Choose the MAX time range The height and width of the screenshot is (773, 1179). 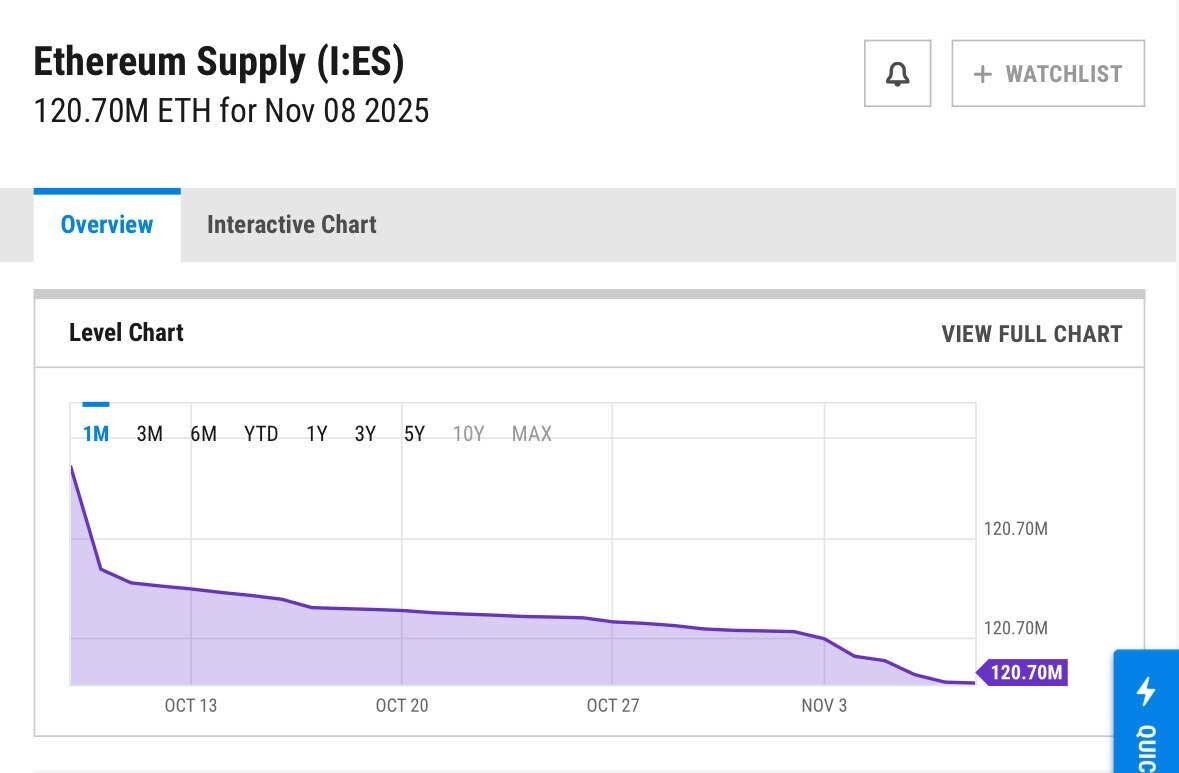pos(531,434)
